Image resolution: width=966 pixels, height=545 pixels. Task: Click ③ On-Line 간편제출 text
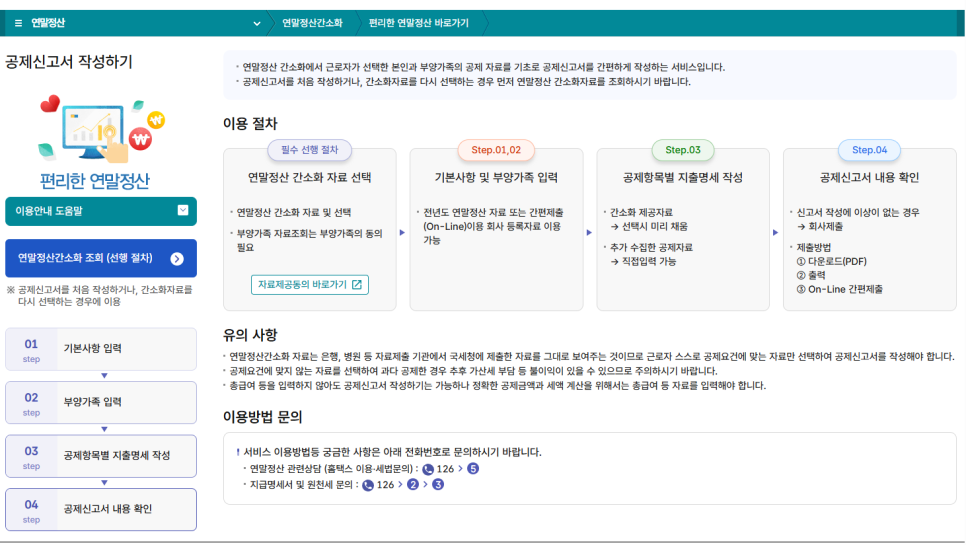(840, 289)
